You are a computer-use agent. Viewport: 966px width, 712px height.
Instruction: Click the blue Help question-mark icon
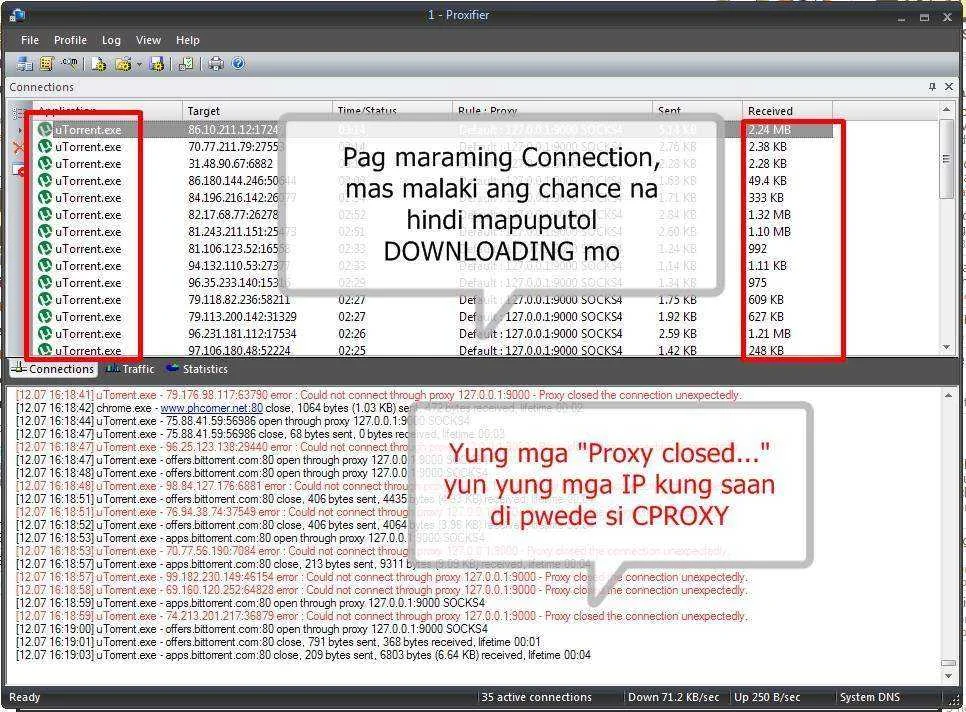[x=238, y=63]
